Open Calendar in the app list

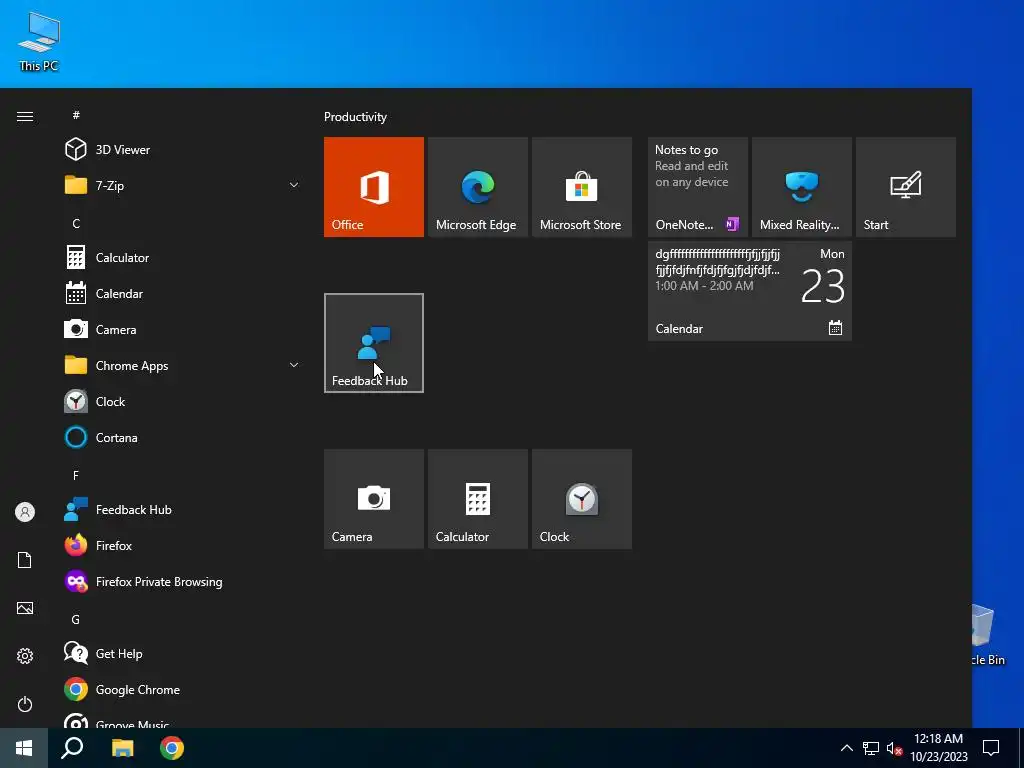pyautogui.click(x=183, y=294)
